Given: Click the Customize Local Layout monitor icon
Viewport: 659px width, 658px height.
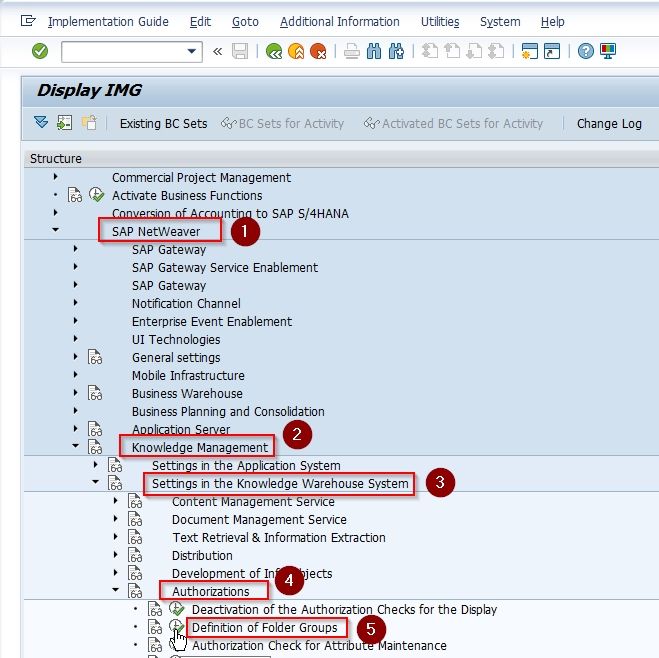Looking at the screenshot, I should [608, 51].
